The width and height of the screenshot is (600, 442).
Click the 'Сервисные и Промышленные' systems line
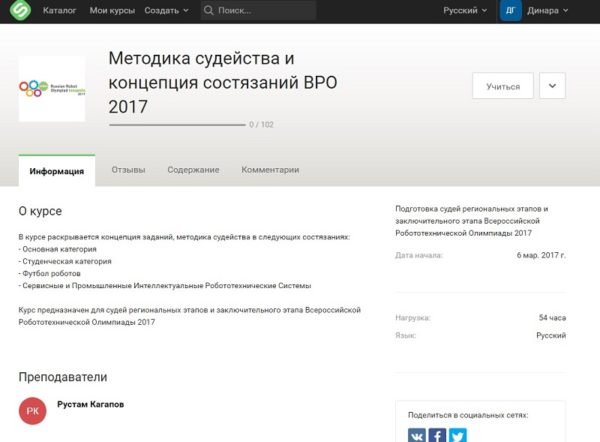coord(165,285)
